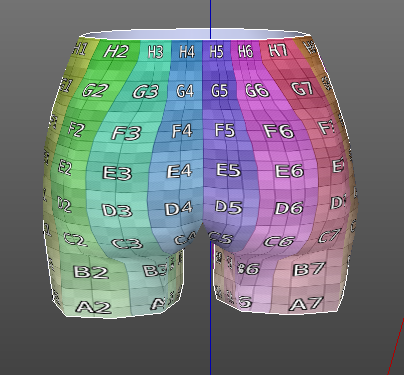Click the D5 purple UV tile
Screen dimensions: 404x375
[228, 207]
